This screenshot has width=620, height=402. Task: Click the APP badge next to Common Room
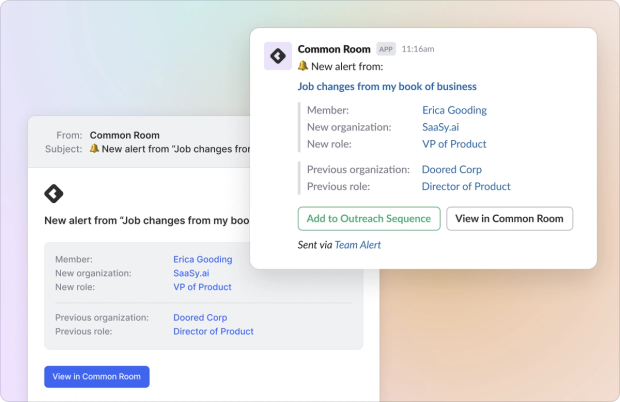386,49
